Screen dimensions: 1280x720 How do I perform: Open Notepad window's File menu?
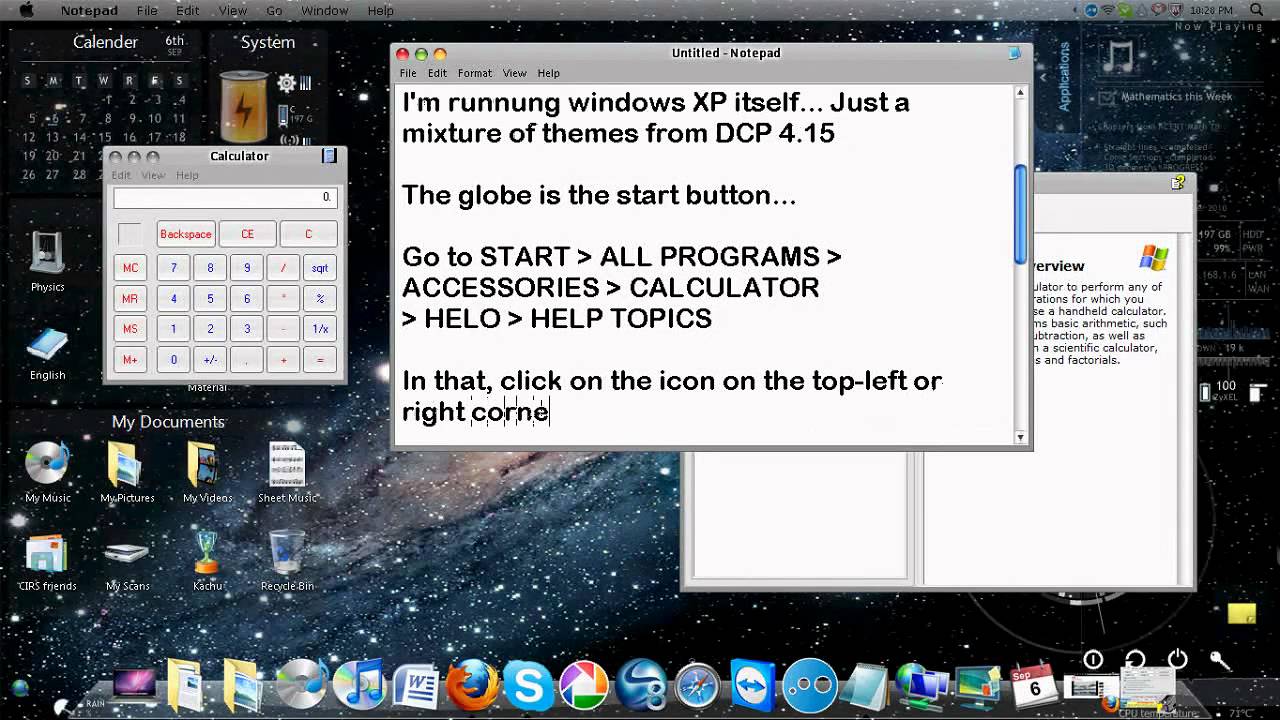tap(408, 73)
